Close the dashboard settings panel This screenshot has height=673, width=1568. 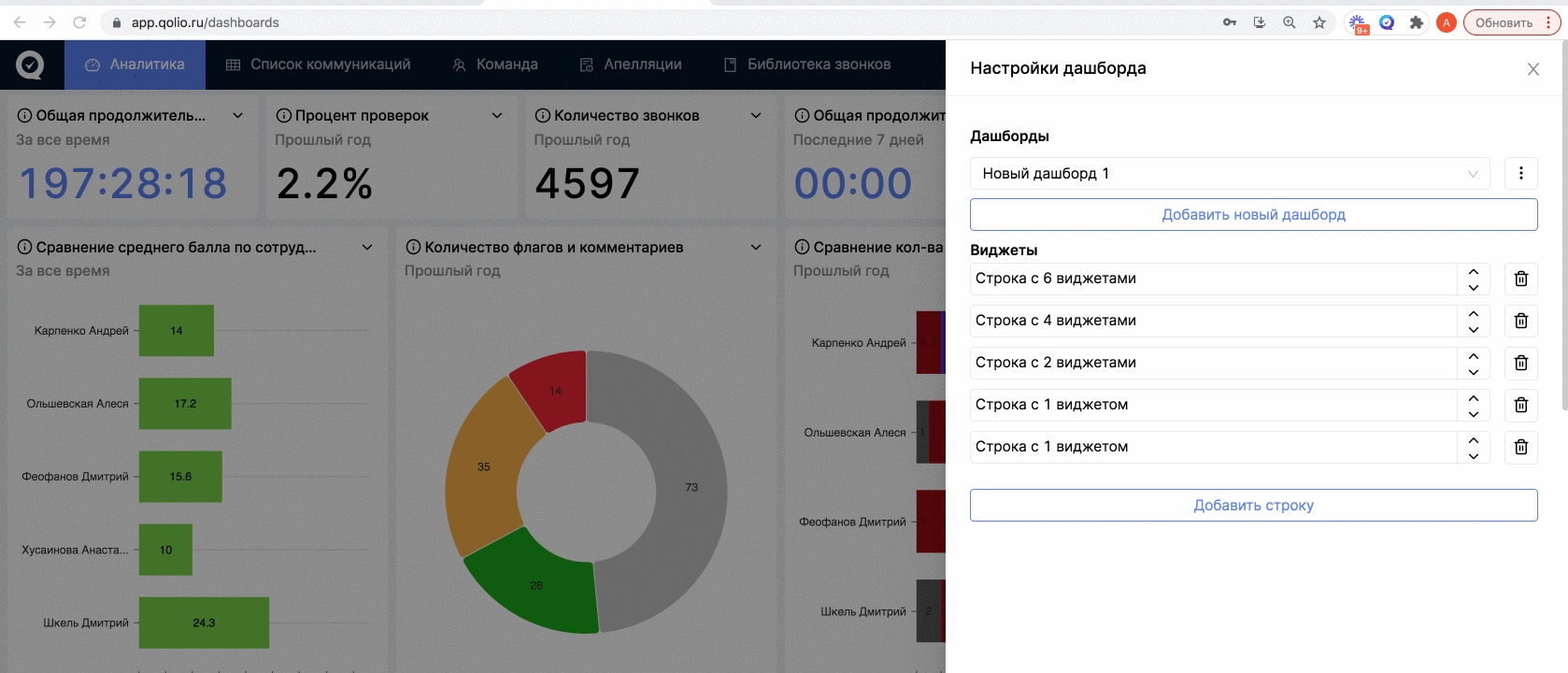click(1532, 69)
